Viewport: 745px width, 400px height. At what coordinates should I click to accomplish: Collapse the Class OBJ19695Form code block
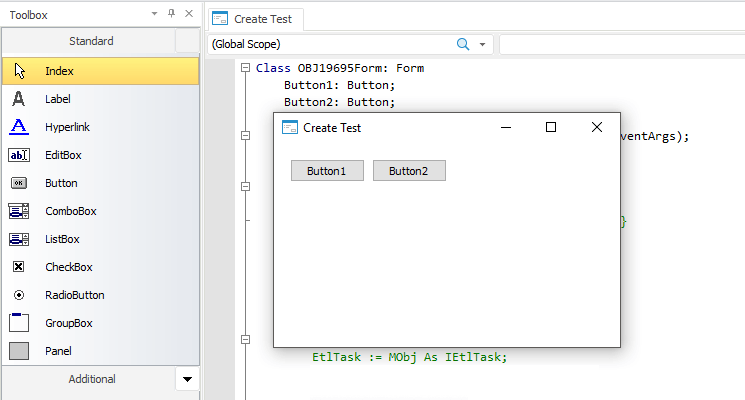pos(246,68)
